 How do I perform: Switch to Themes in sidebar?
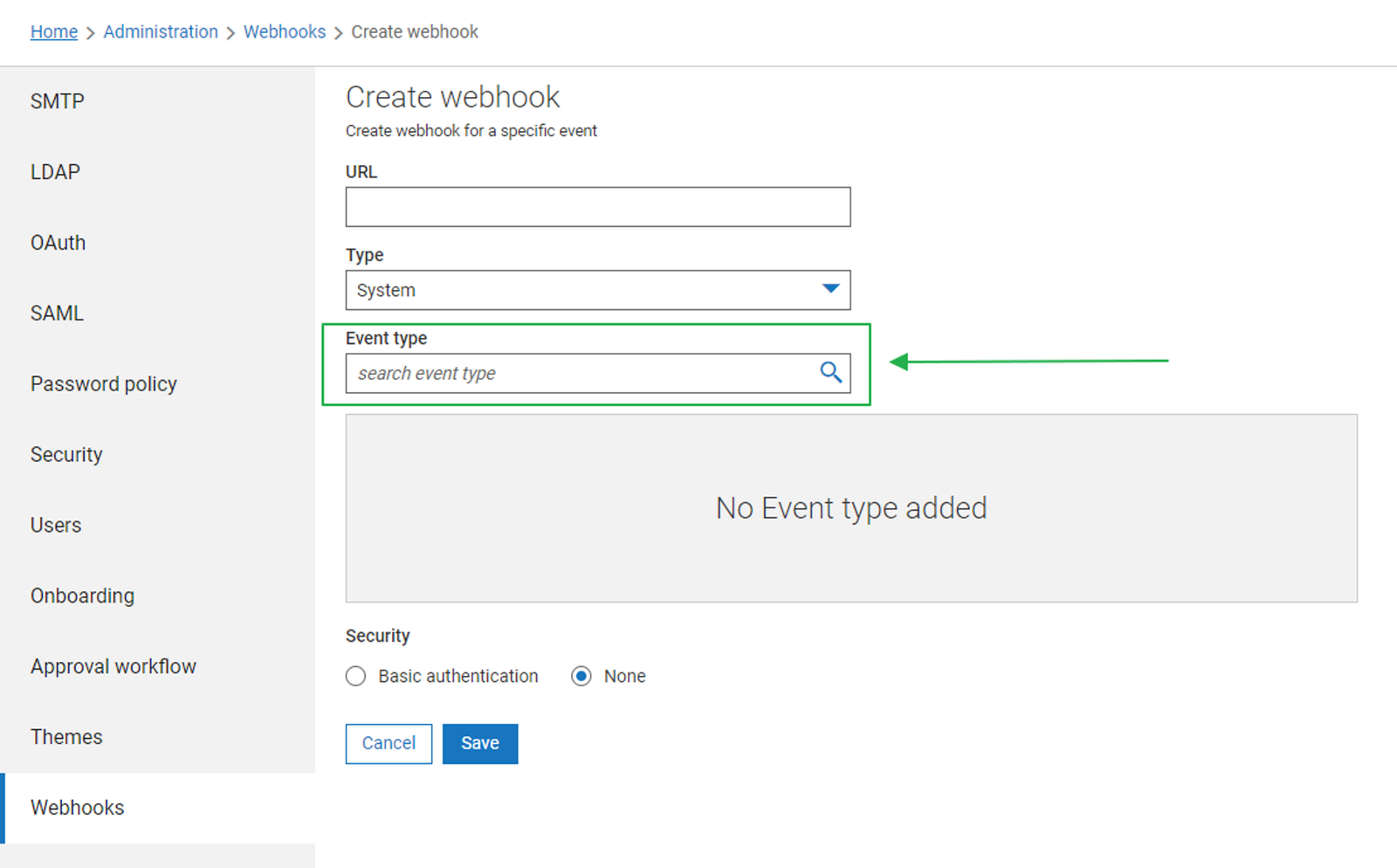[x=66, y=738]
